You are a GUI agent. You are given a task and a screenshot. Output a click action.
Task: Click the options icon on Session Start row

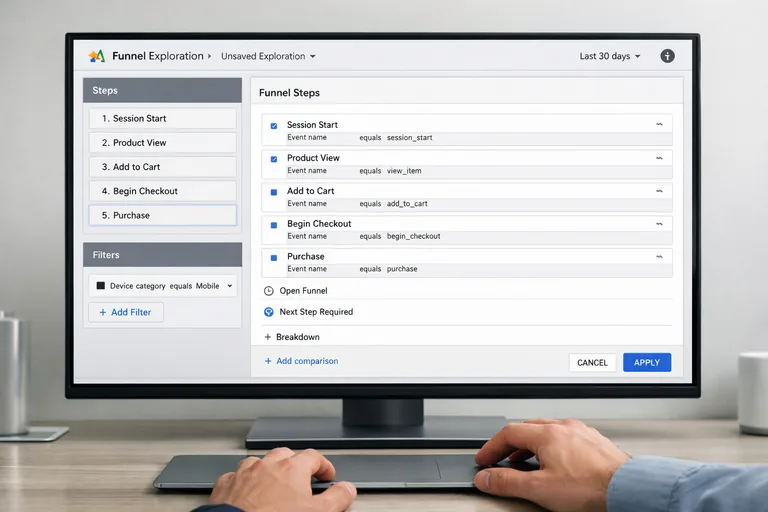pyautogui.click(x=659, y=125)
